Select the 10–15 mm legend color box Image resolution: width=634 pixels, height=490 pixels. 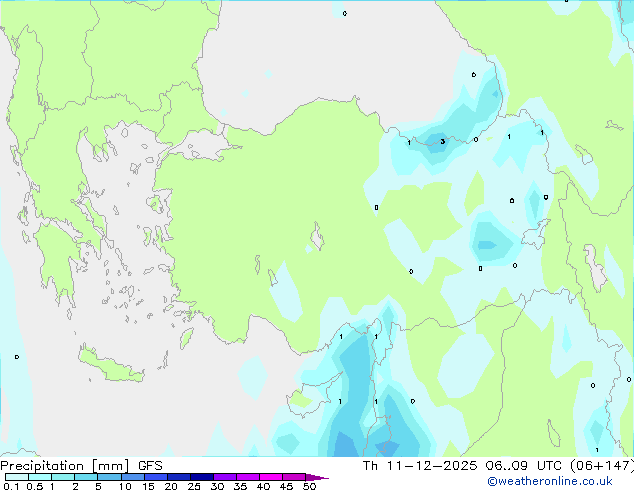click(133, 477)
